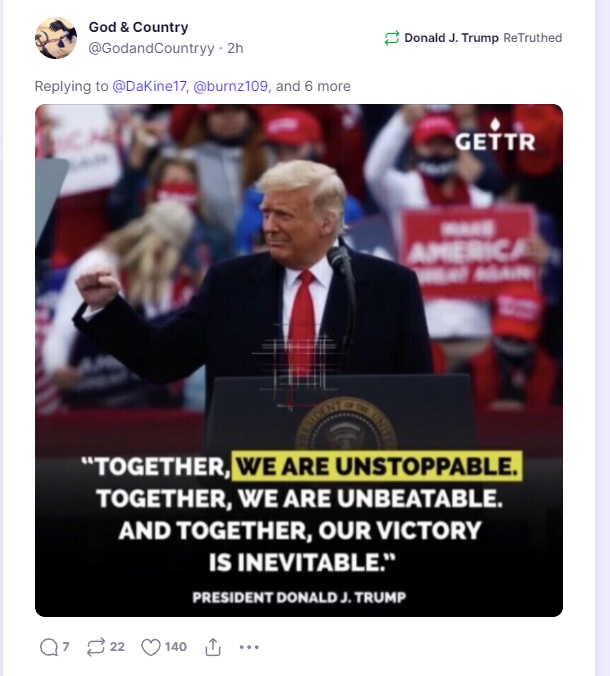Open the @burnz109 mention link
The image size is (610, 676).
point(230,86)
